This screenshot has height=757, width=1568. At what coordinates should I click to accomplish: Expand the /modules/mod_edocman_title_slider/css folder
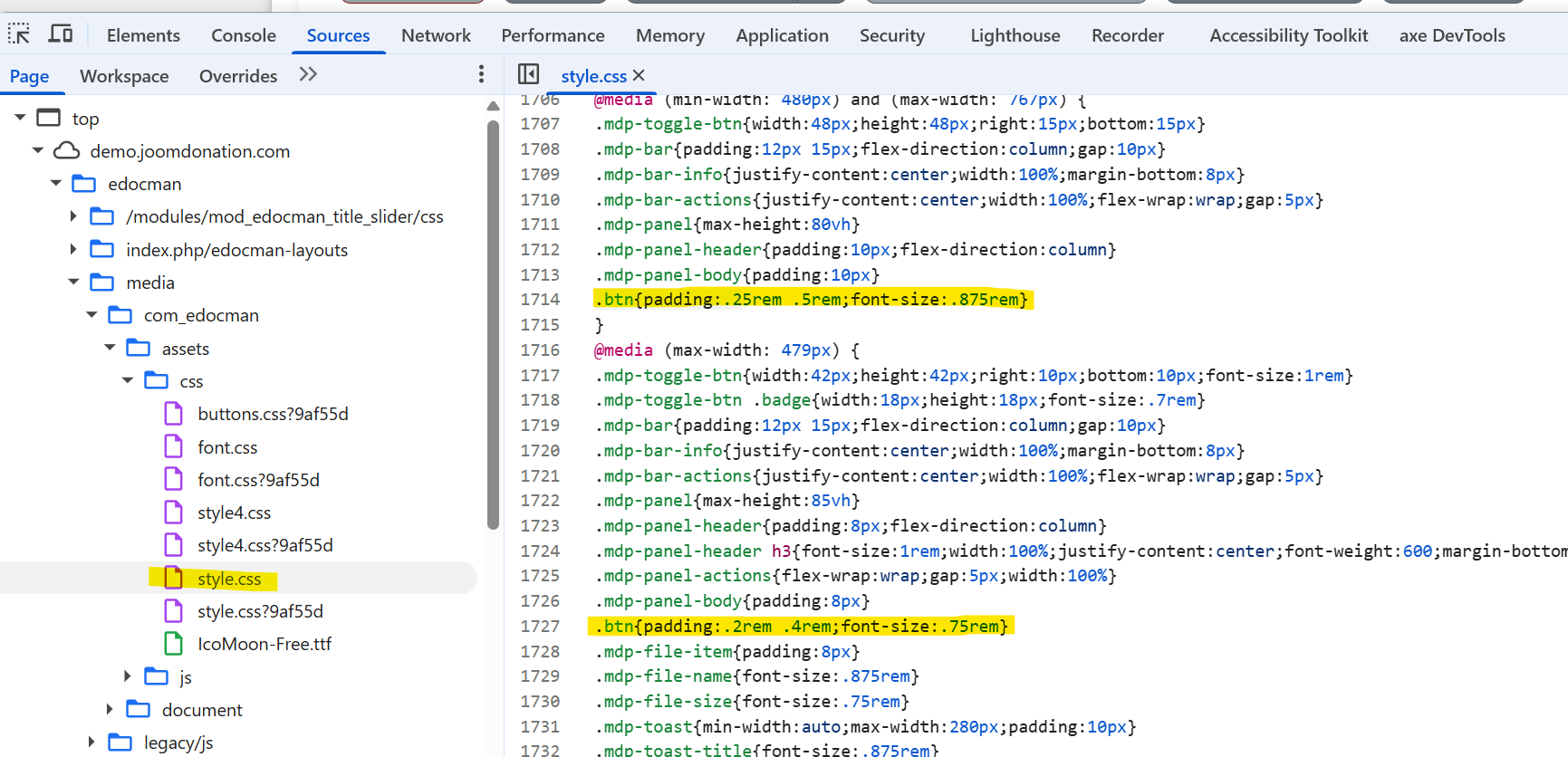[73, 216]
